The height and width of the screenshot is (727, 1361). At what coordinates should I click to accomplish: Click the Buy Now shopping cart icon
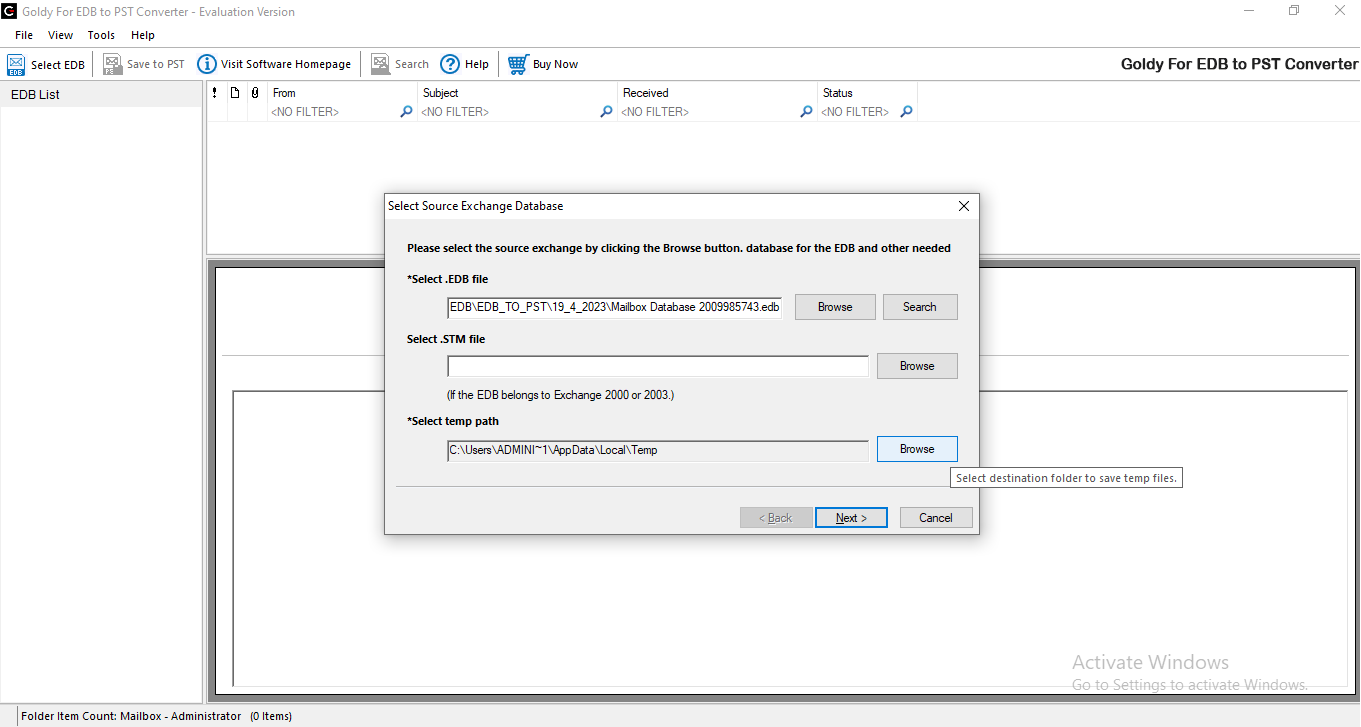pyautogui.click(x=518, y=64)
